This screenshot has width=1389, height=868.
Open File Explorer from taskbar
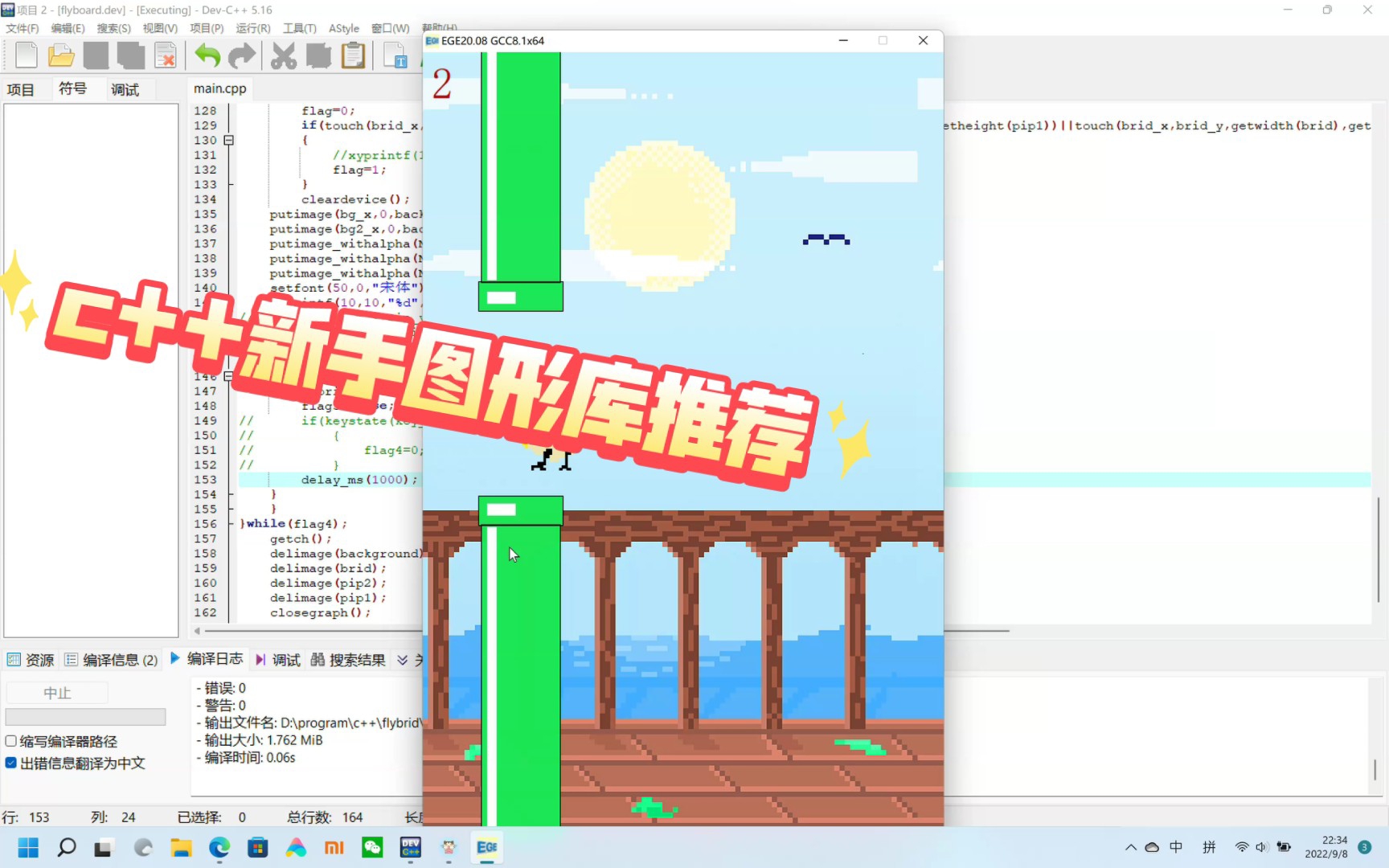(181, 847)
